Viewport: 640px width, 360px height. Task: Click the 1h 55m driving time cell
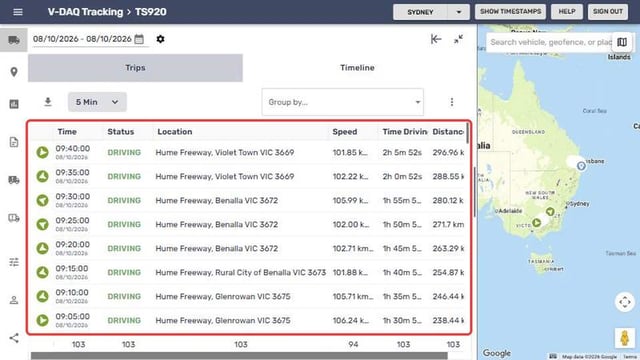(x=402, y=200)
